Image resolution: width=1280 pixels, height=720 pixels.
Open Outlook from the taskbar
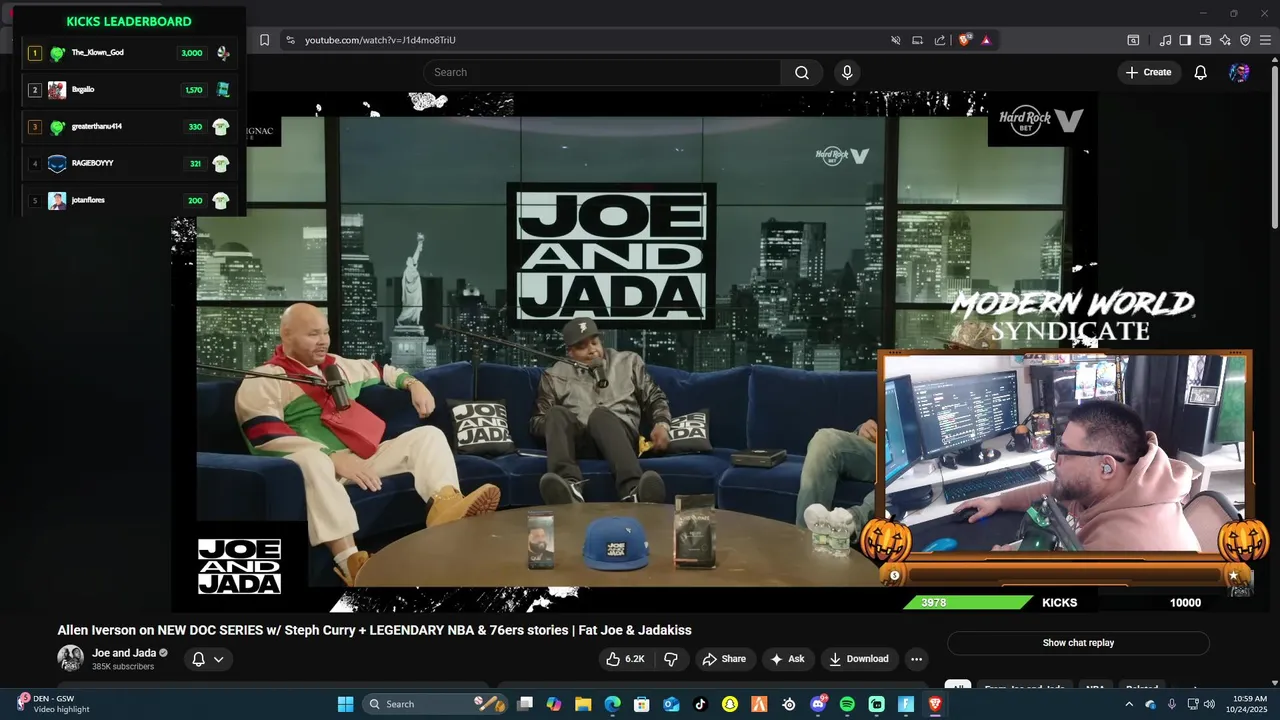tap(671, 704)
